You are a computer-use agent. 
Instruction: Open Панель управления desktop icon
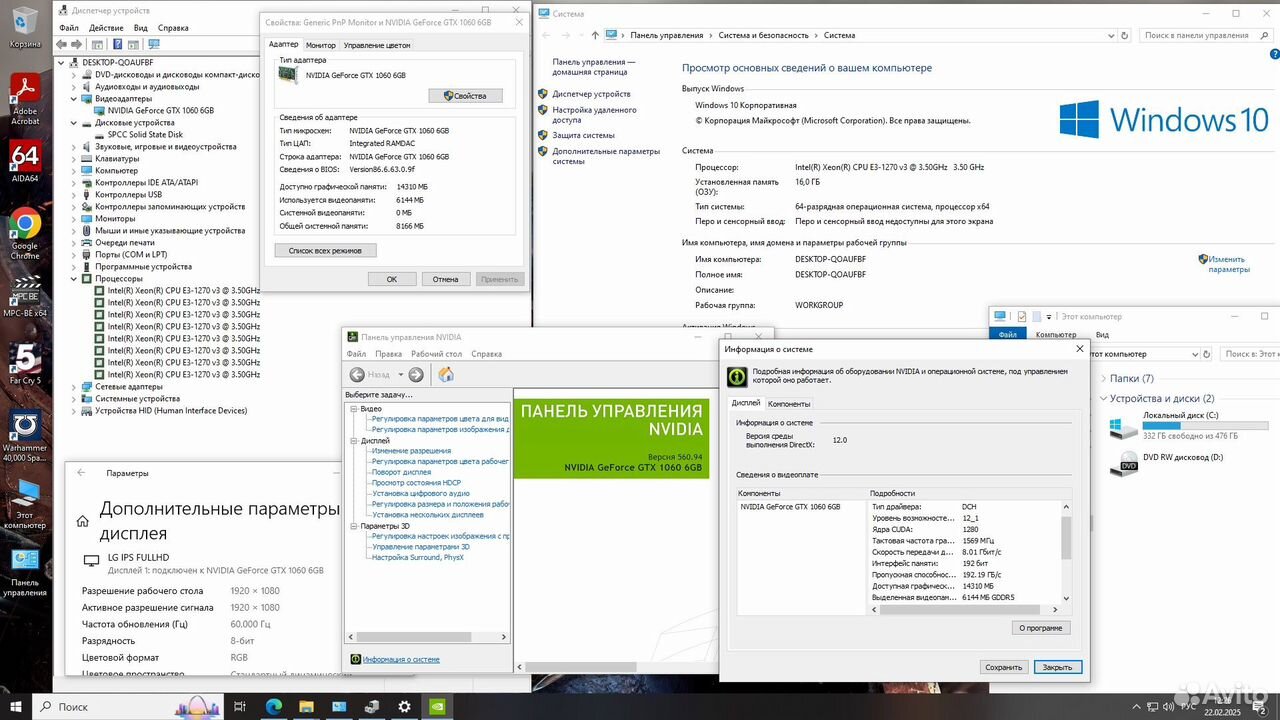coord(25,572)
